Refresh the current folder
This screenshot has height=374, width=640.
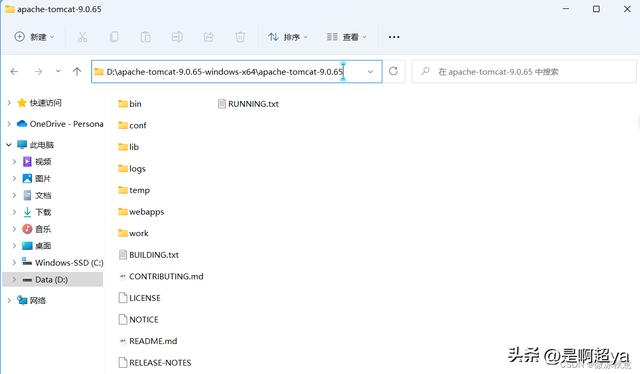[393, 71]
